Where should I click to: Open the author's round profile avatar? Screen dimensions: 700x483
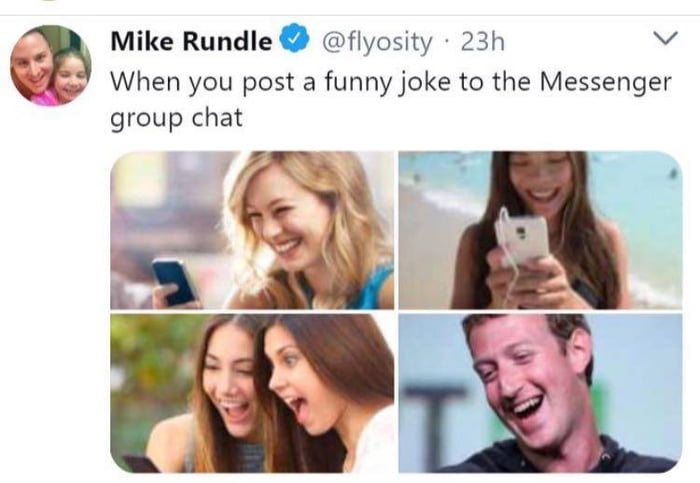pyautogui.click(x=51, y=66)
